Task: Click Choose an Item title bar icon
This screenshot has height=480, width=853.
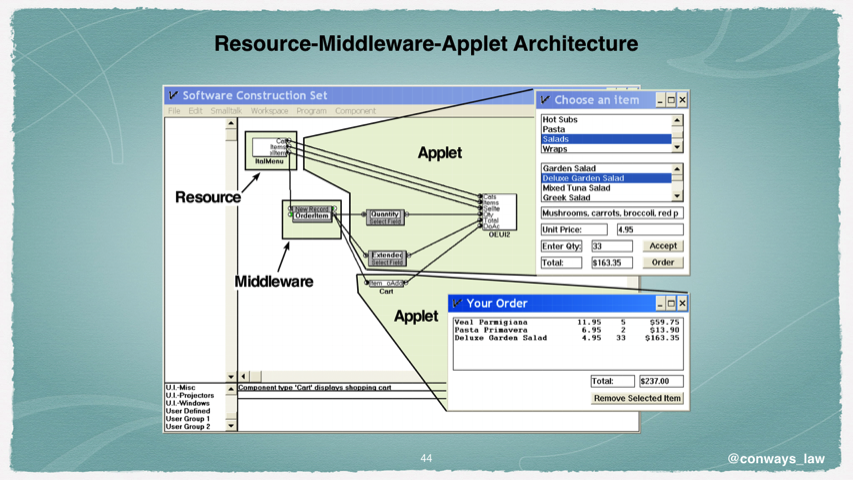Action: pos(545,100)
